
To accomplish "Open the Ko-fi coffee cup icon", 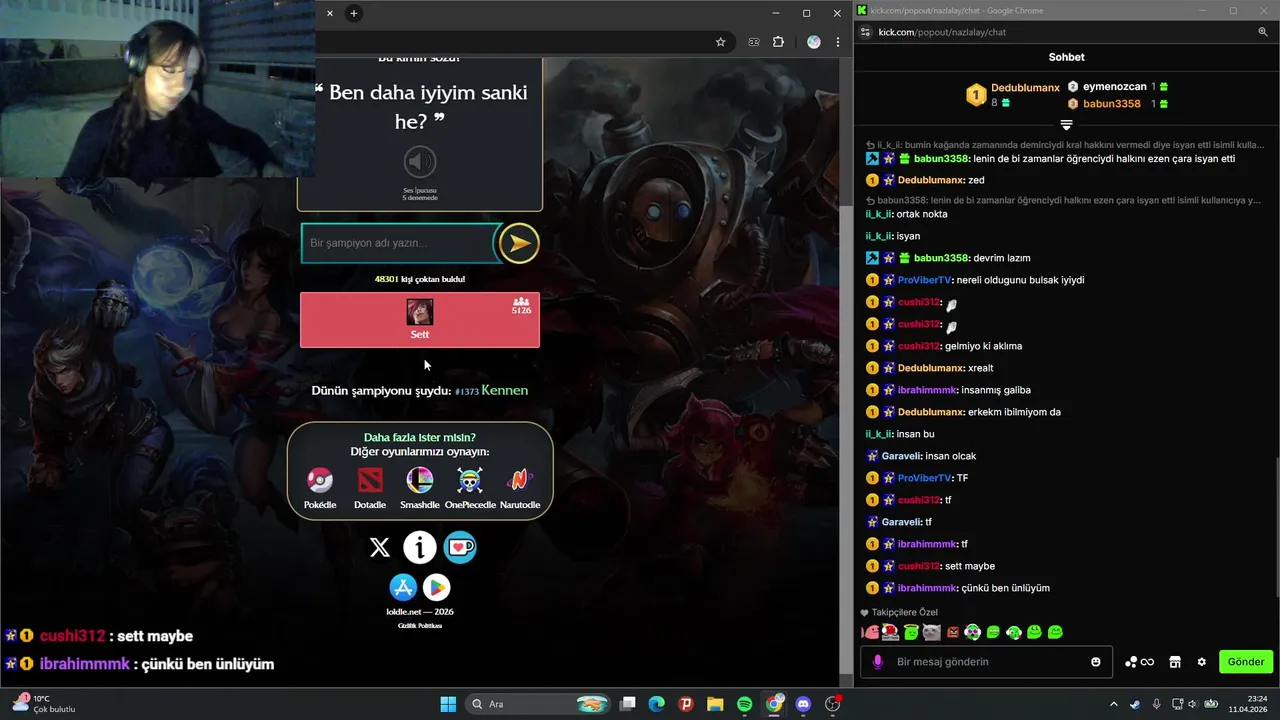I will [x=460, y=547].
